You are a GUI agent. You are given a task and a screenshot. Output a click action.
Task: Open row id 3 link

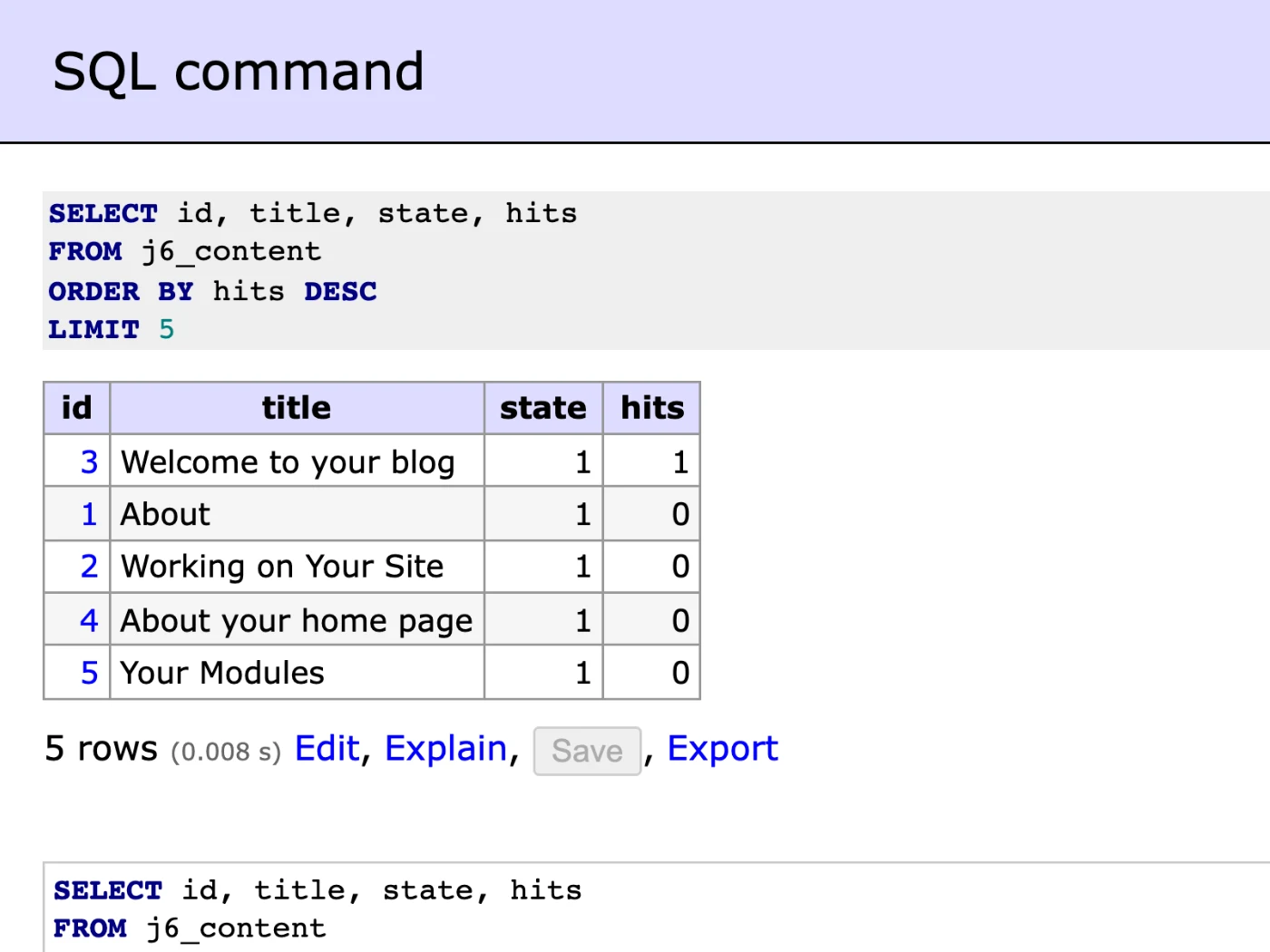pos(89,462)
